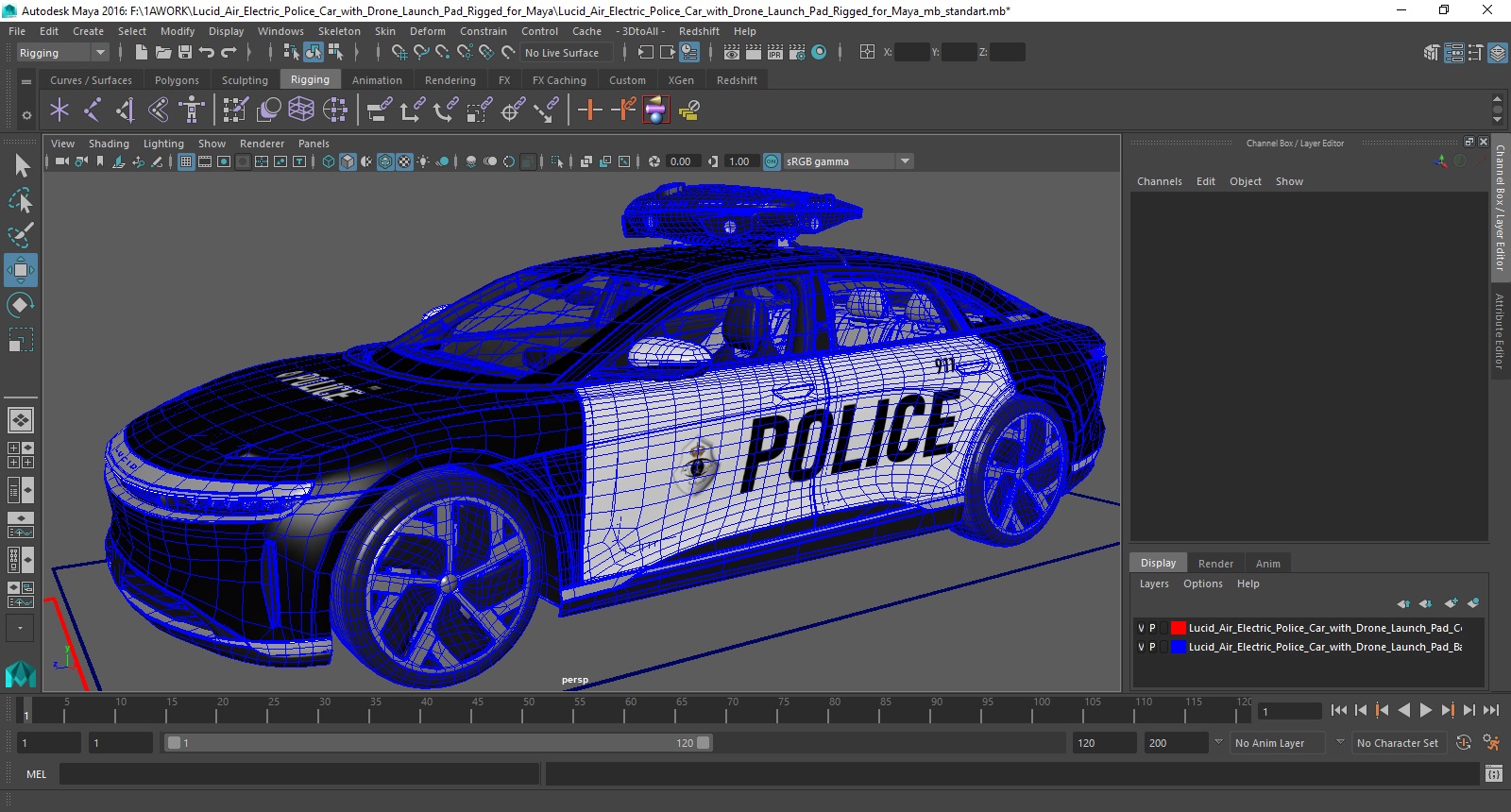Click the Channels menu in Channel Box
Screen dimensions: 1511x812
1159,181
